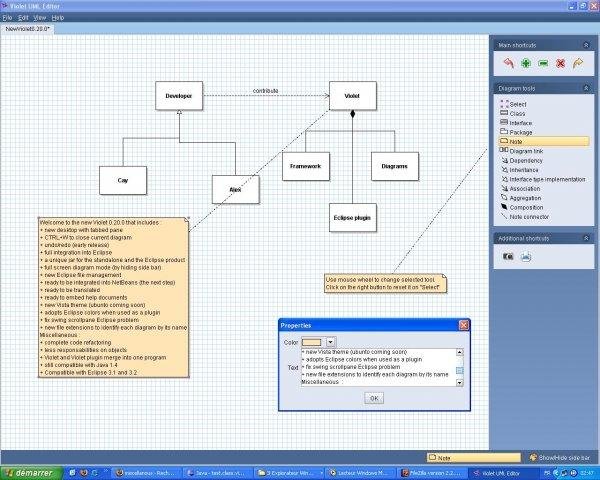Click the 'contribute' edge label
Screen dimensions: 600x480
pyautogui.click(x=266, y=91)
